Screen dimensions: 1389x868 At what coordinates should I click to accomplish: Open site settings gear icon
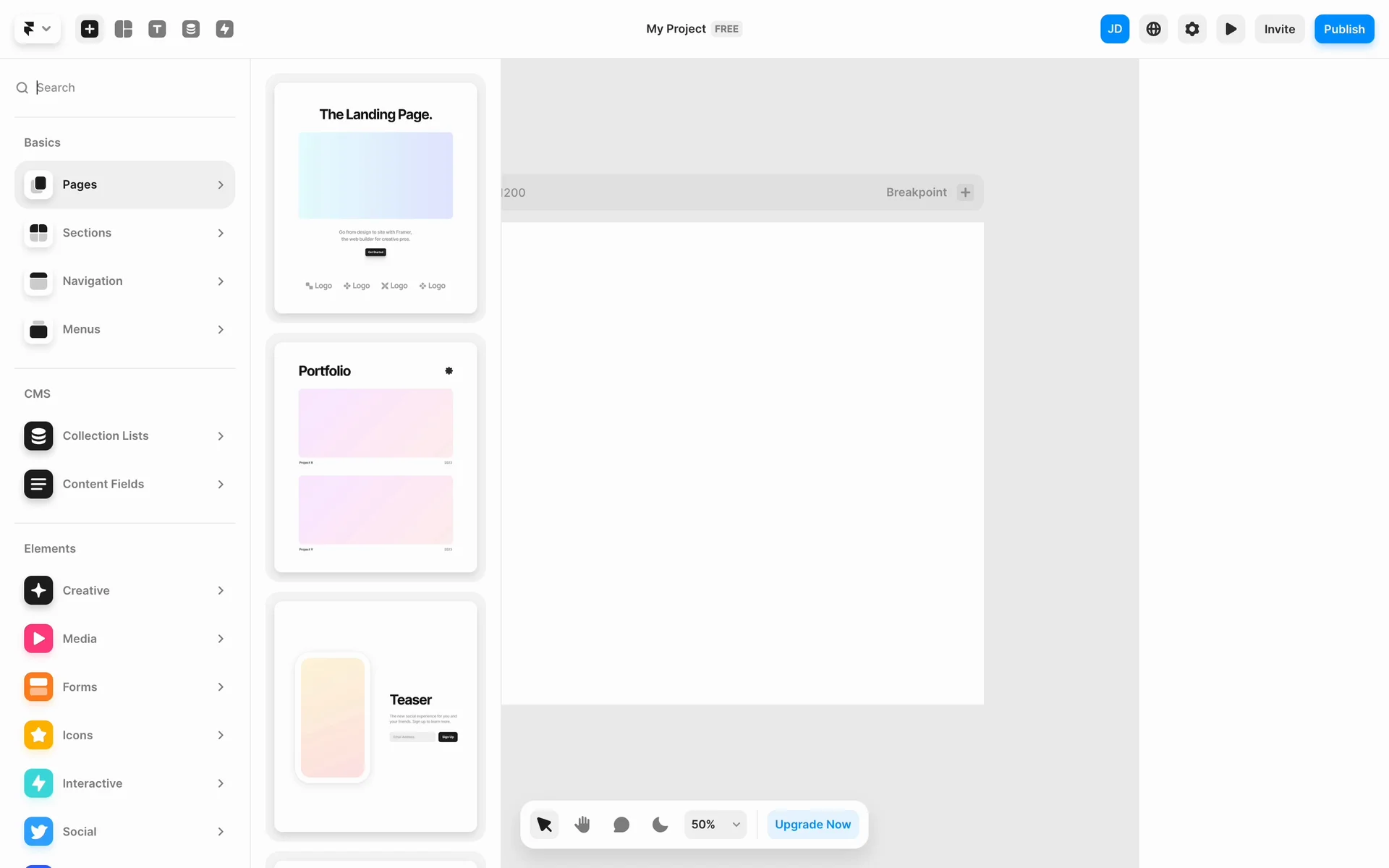[1192, 29]
